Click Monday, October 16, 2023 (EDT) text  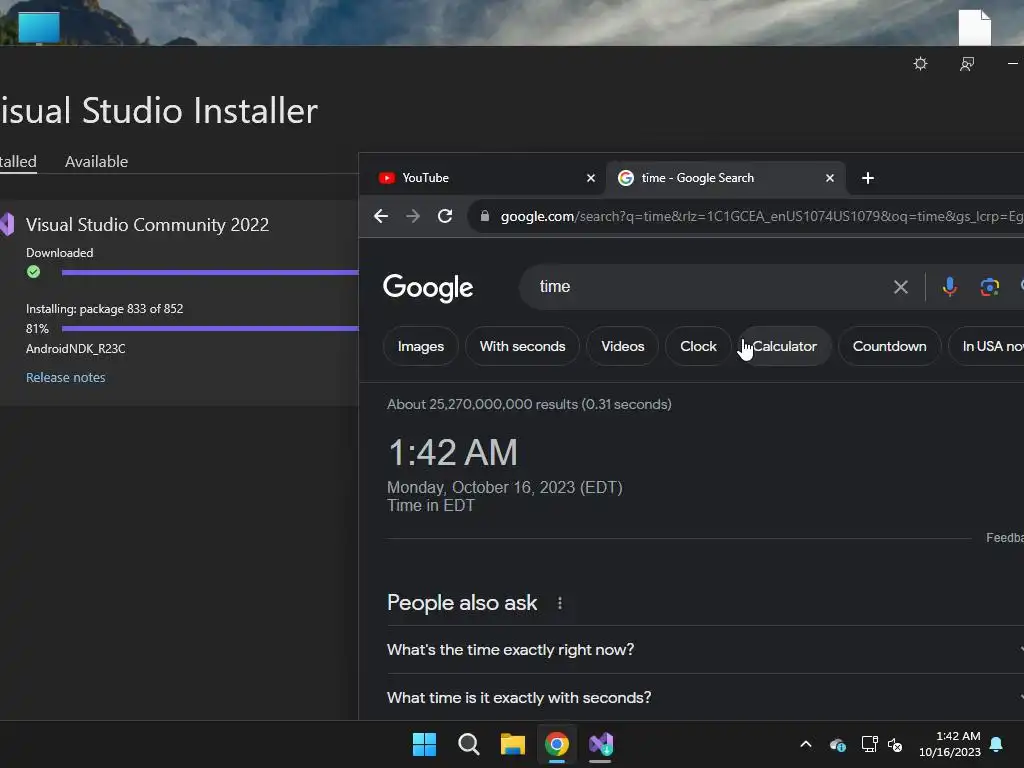[505, 487]
